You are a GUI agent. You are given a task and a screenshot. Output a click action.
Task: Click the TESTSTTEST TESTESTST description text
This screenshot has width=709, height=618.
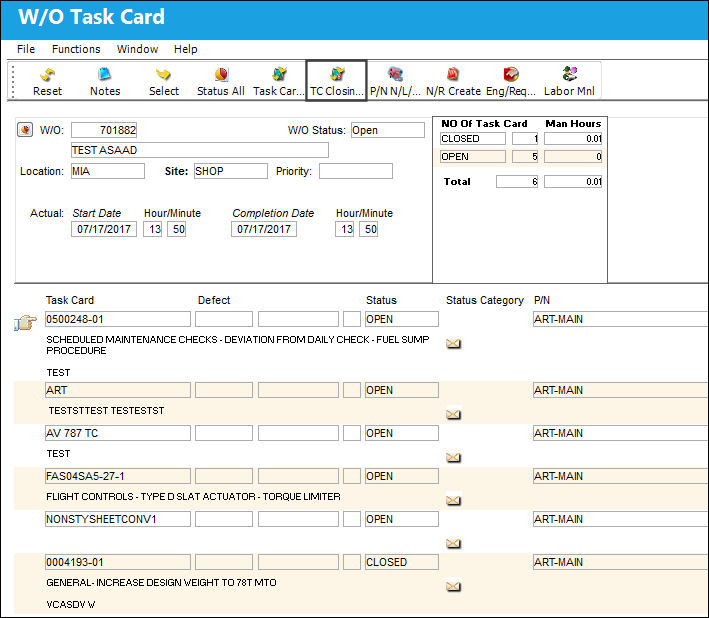(x=106, y=410)
